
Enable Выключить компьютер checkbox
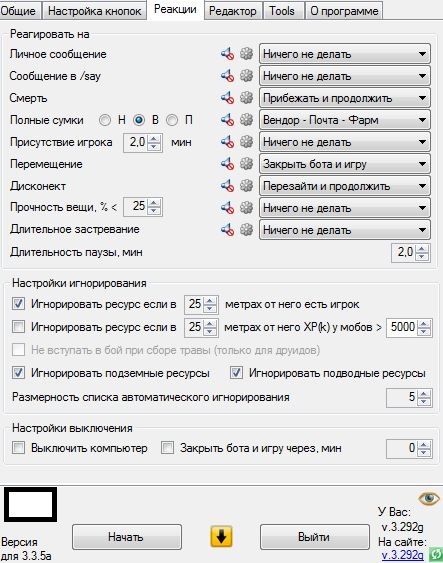point(18,448)
